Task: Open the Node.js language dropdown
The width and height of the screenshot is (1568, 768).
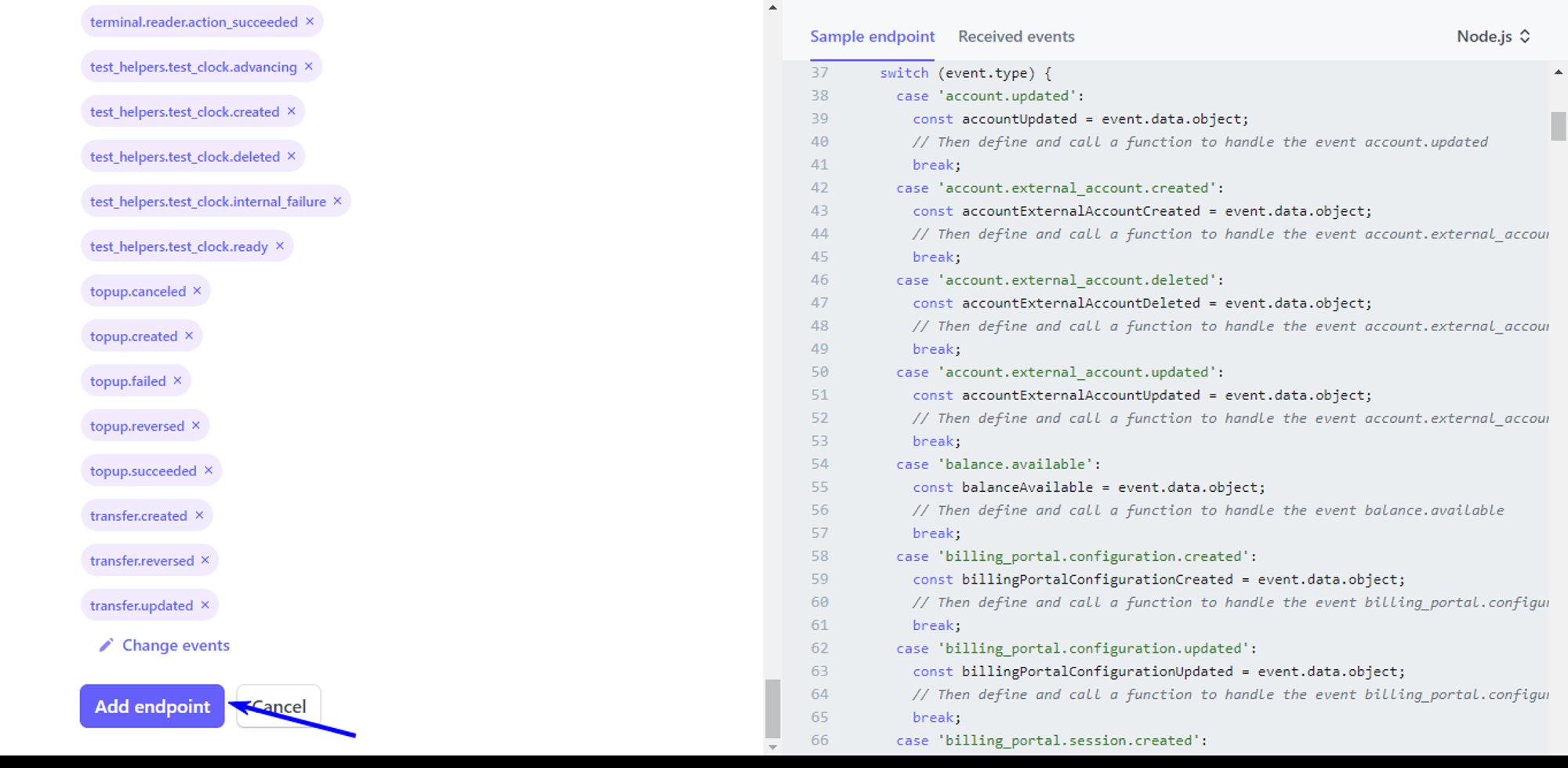Action: tap(1493, 36)
